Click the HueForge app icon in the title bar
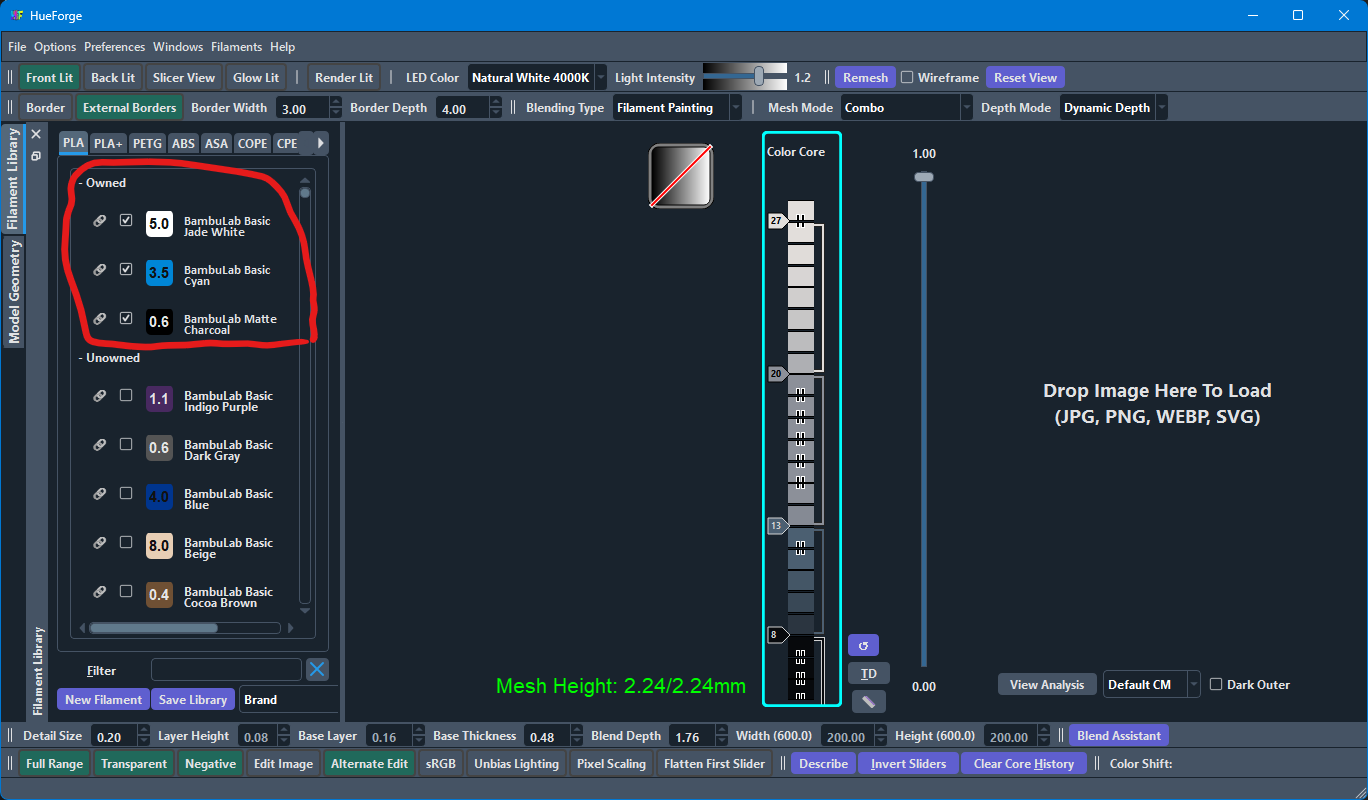 [x=17, y=15]
